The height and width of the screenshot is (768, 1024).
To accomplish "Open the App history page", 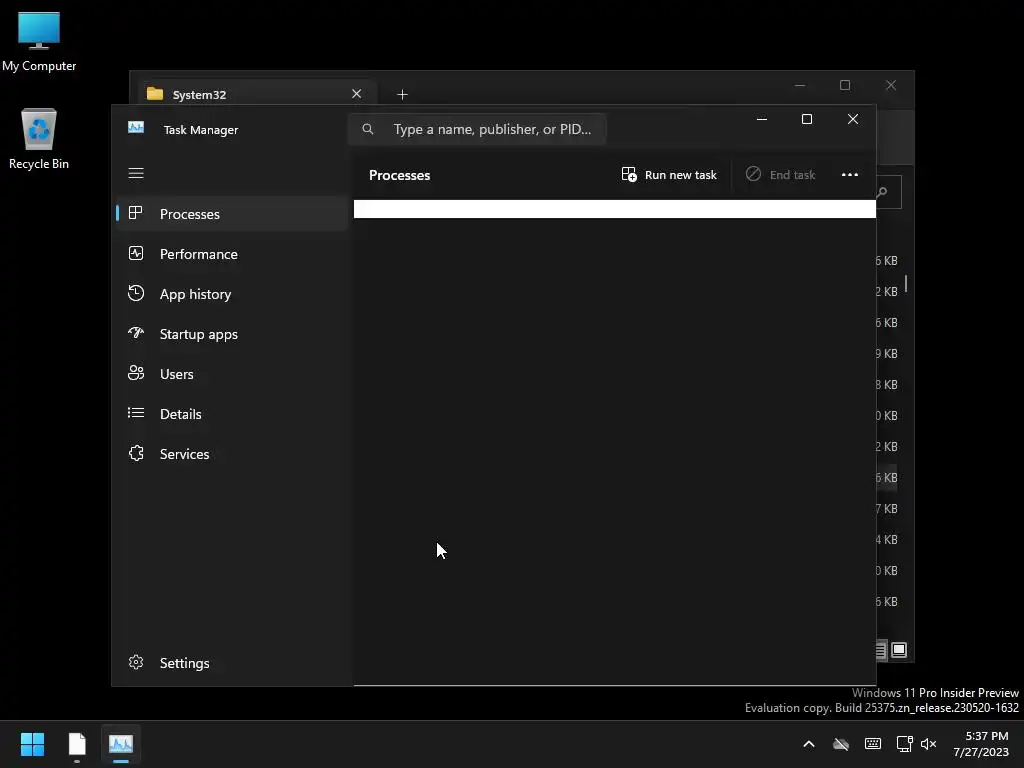I will tap(232, 294).
